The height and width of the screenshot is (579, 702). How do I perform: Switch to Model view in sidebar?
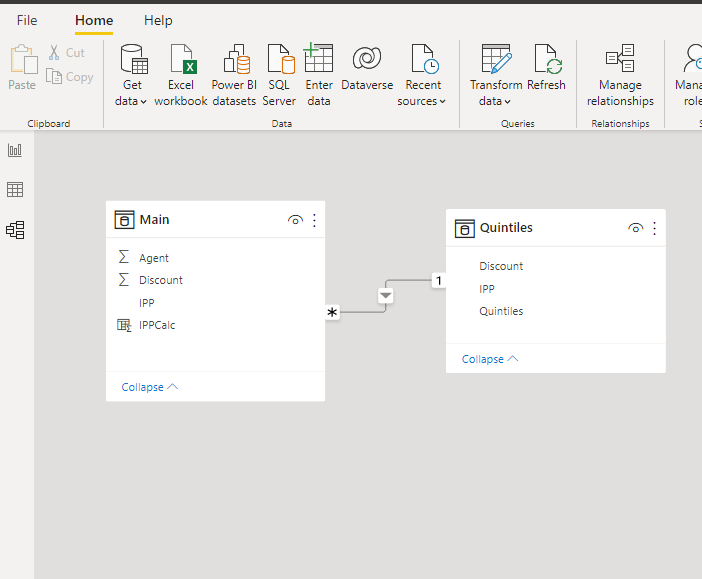point(15,230)
